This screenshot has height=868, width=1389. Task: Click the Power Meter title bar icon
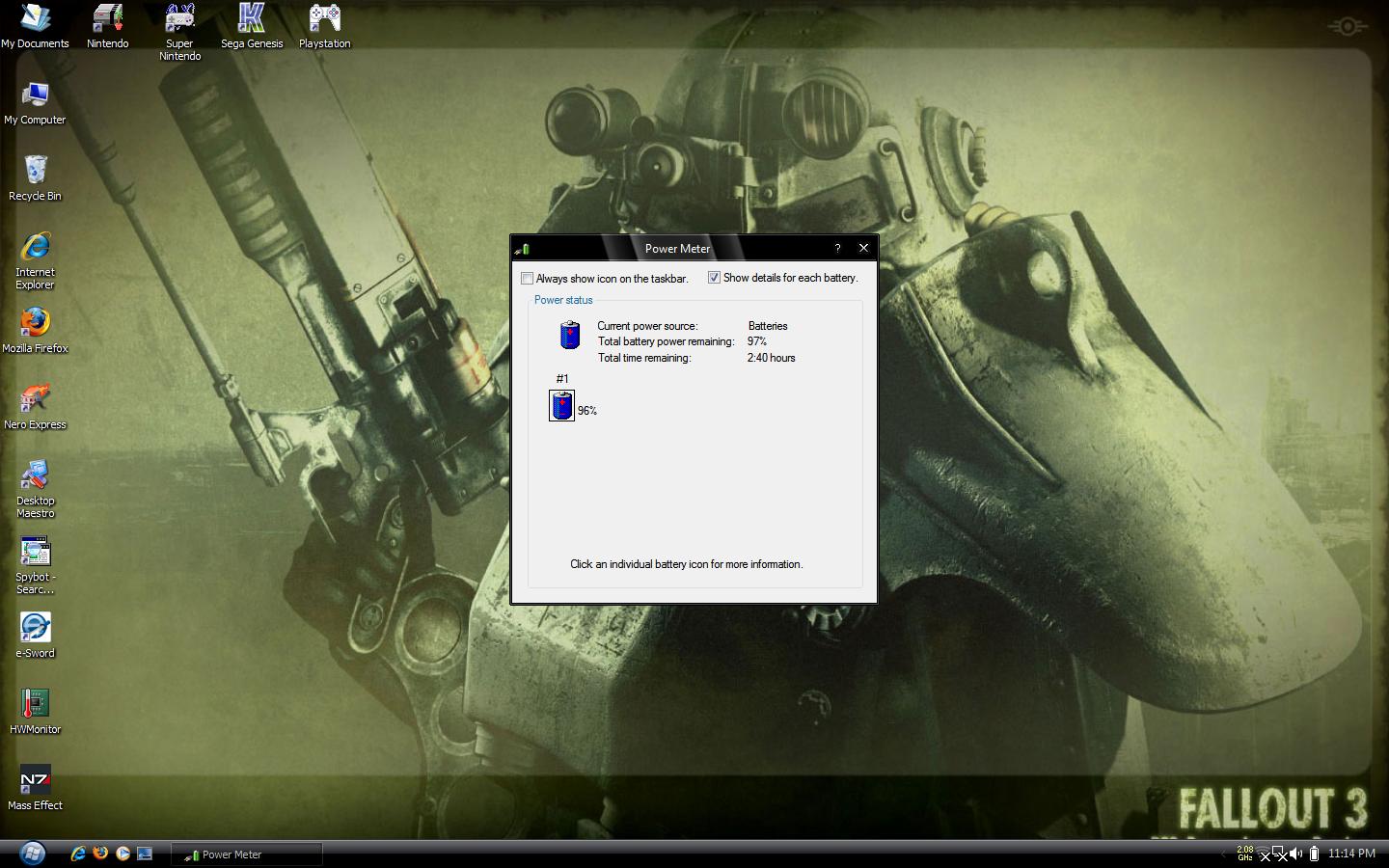tap(522, 249)
